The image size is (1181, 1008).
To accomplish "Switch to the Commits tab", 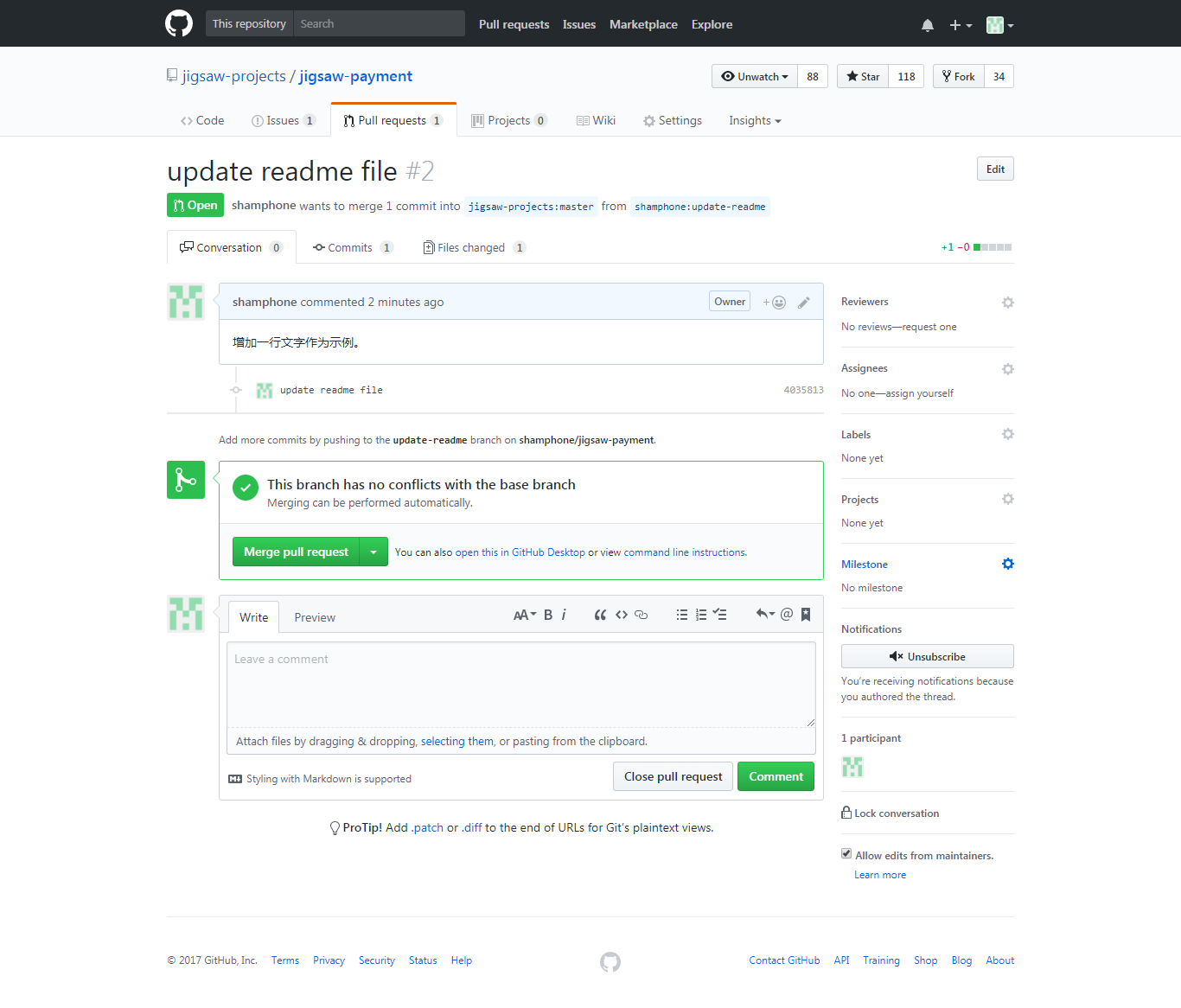I will click(353, 247).
